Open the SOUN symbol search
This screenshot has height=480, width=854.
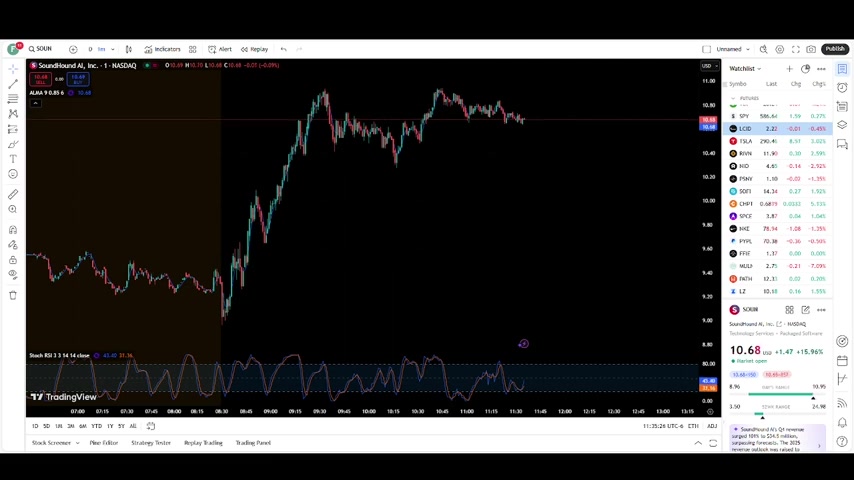(x=41, y=49)
